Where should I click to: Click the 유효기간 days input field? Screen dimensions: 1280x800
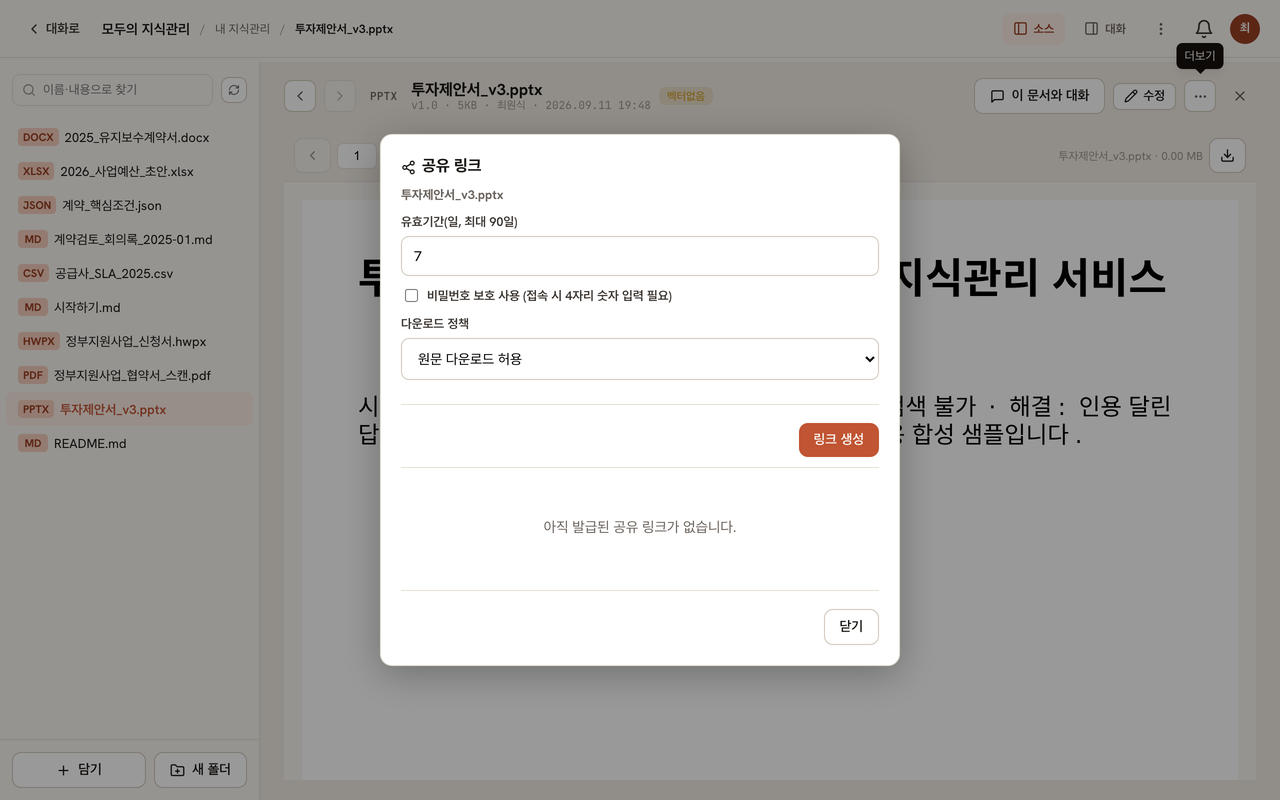[640, 256]
